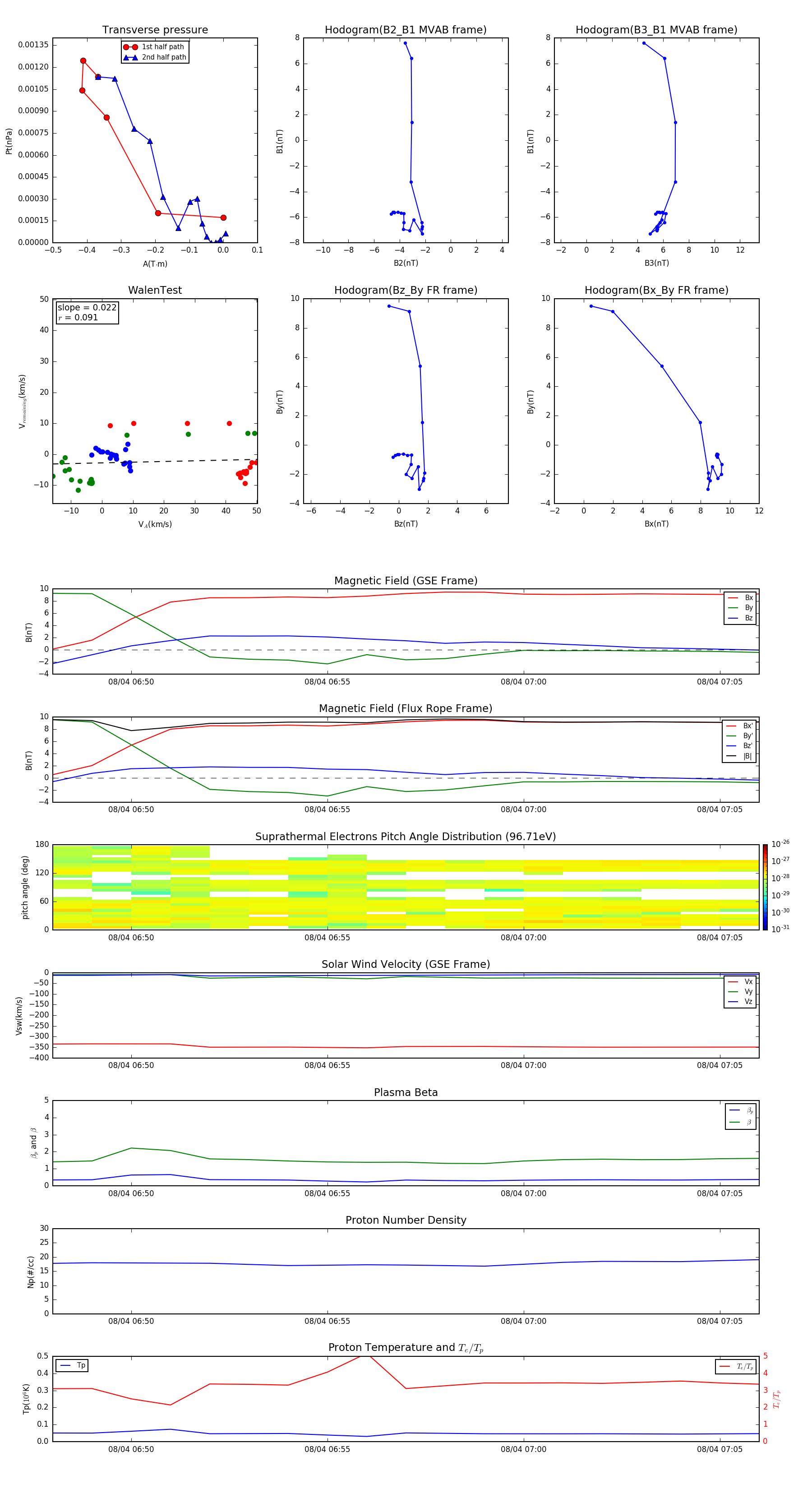
Task: Click the Bz' entry in Flux Rope legend
Action: coord(739,746)
